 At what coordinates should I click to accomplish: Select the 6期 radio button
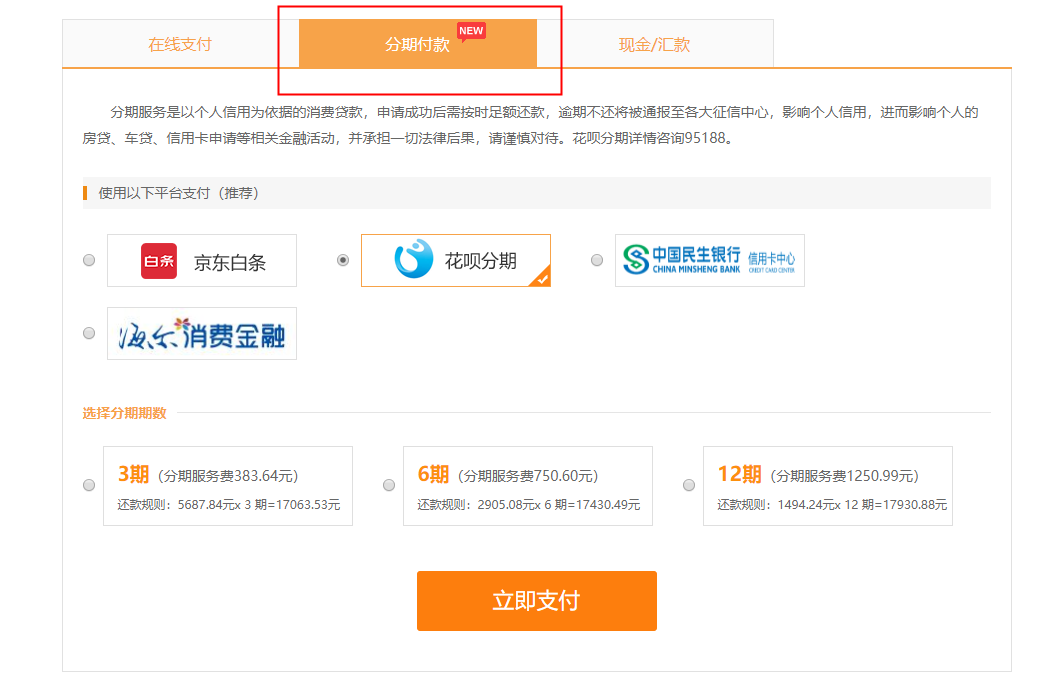coord(388,485)
